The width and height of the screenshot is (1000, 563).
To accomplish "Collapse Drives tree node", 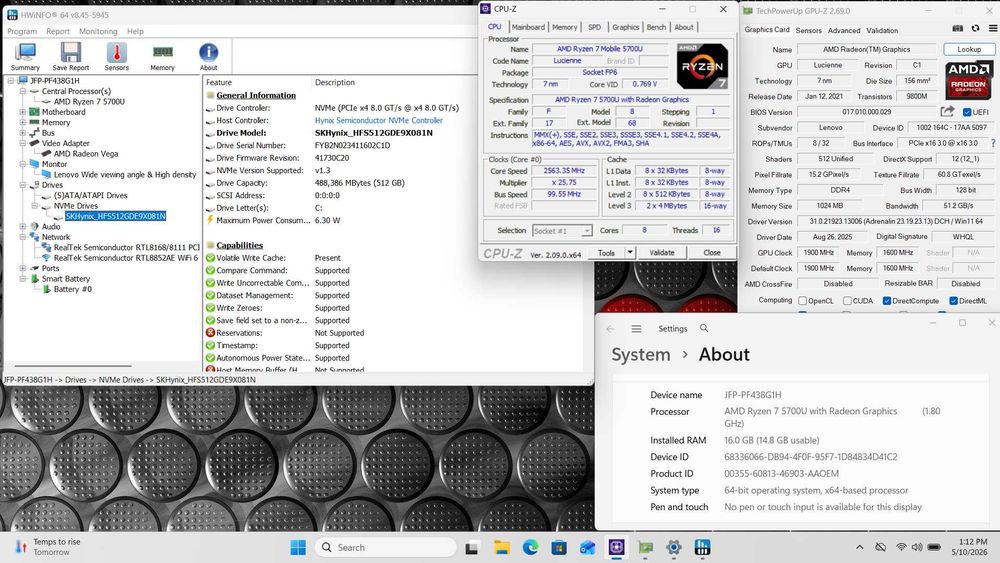I will coord(23,185).
